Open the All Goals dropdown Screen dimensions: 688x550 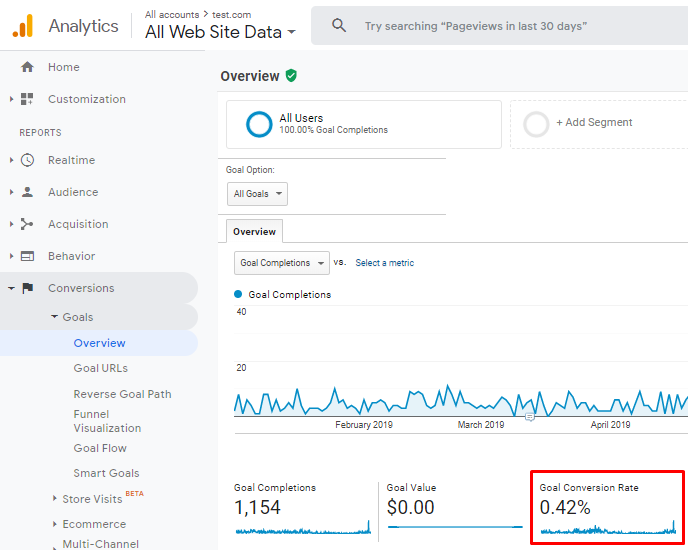[257, 194]
